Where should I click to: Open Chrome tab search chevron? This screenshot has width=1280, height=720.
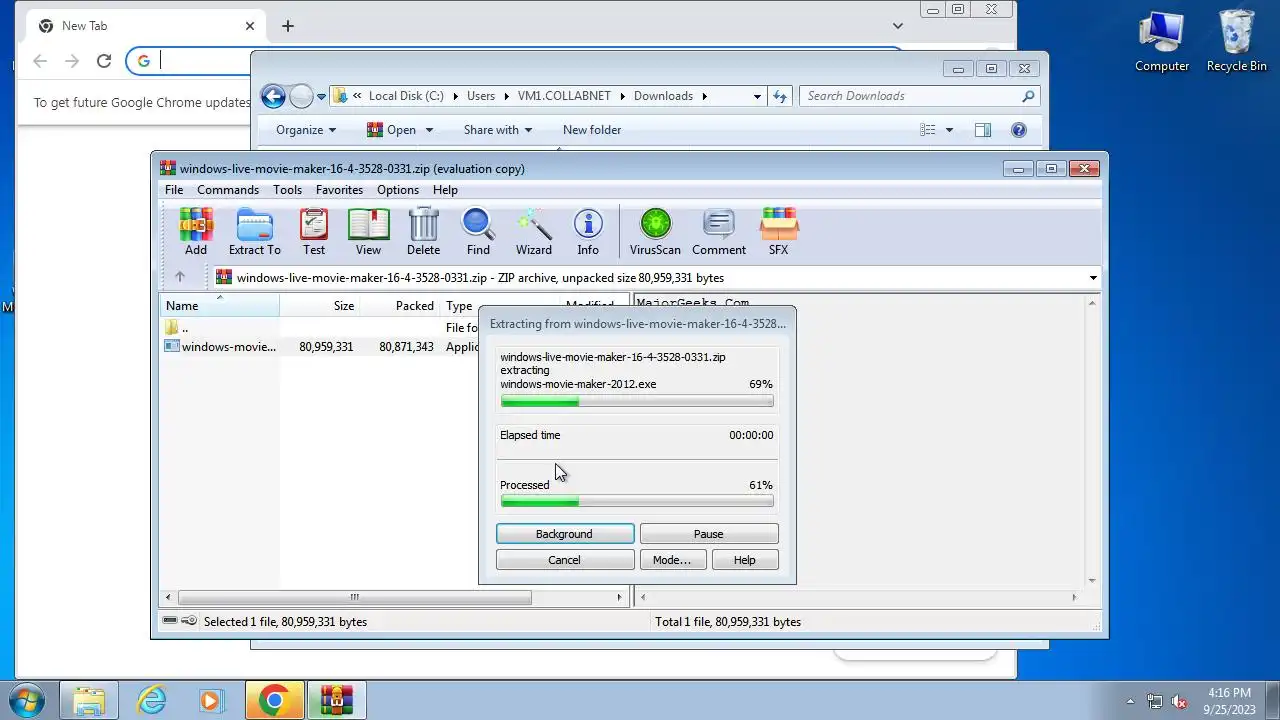tap(898, 26)
